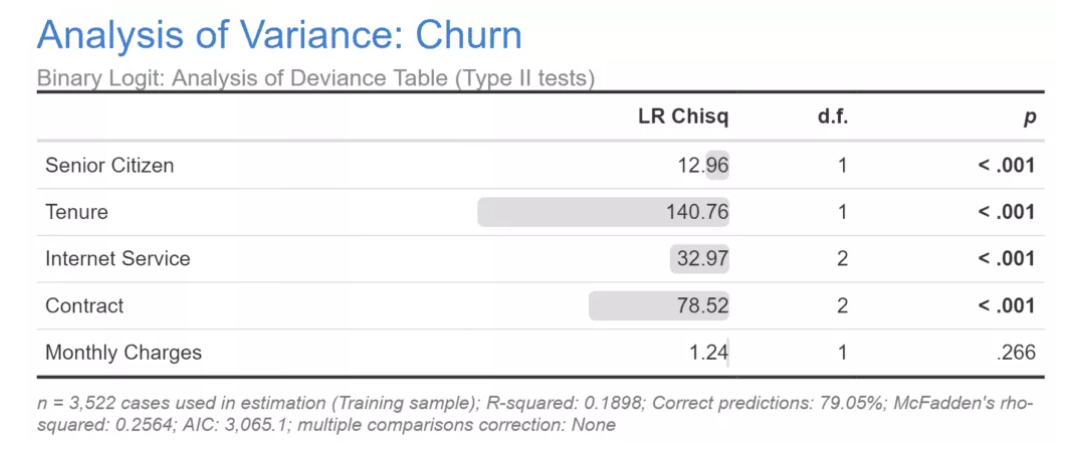Click the "Analysis of Variance: Churn" title
Image resolution: width=1078 pixels, height=464 pixels.
pyautogui.click(x=279, y=36)
